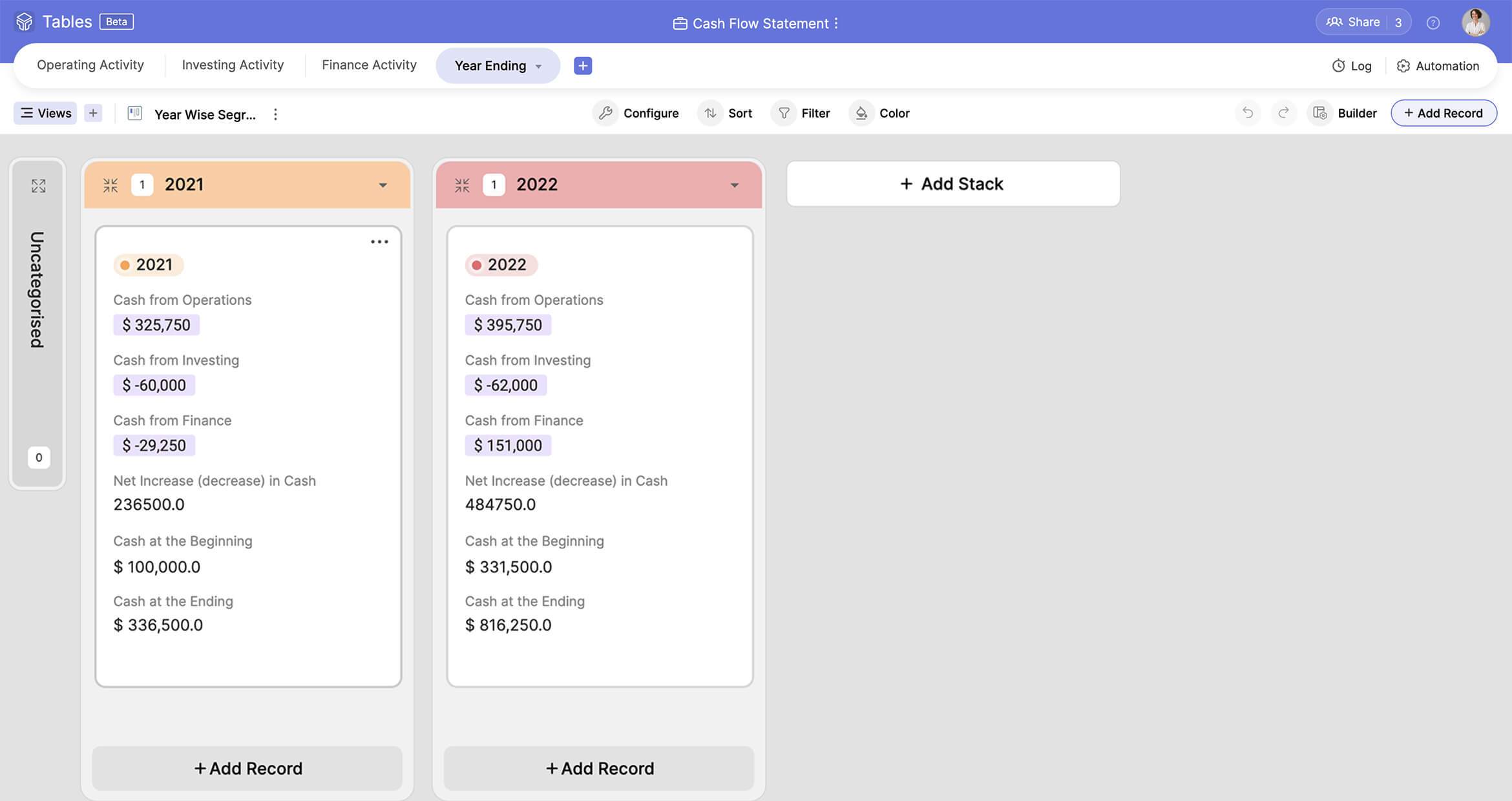This screenshot has width=1512, height=801.
Task: Open the 2021 card three-dot menu
Action: (379, 242)
